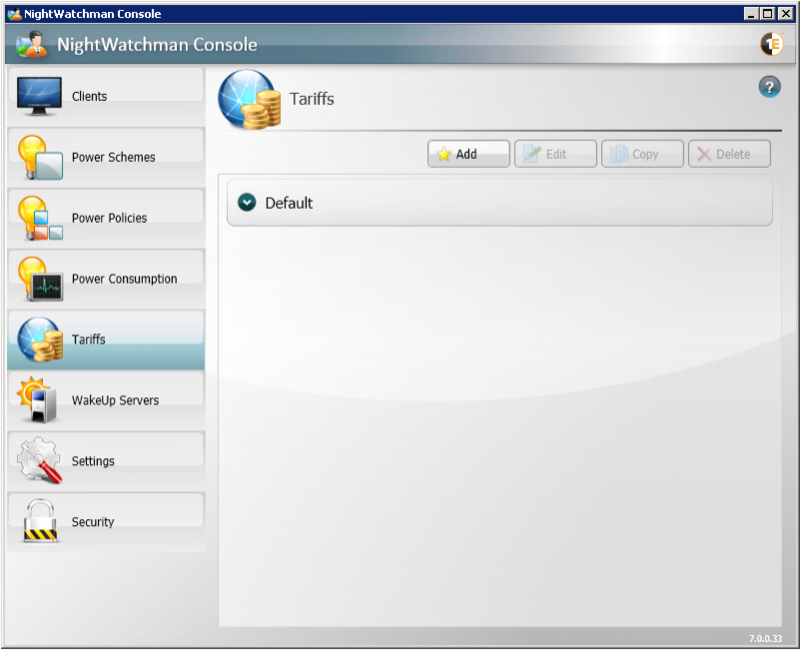Click the Power Consumption graph icon
The width and height of the screenshot is (800, 650).
coord(39,279)
